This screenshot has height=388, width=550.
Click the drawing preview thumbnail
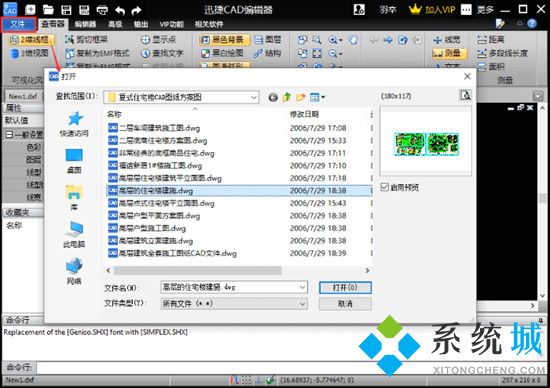[426, 144]
